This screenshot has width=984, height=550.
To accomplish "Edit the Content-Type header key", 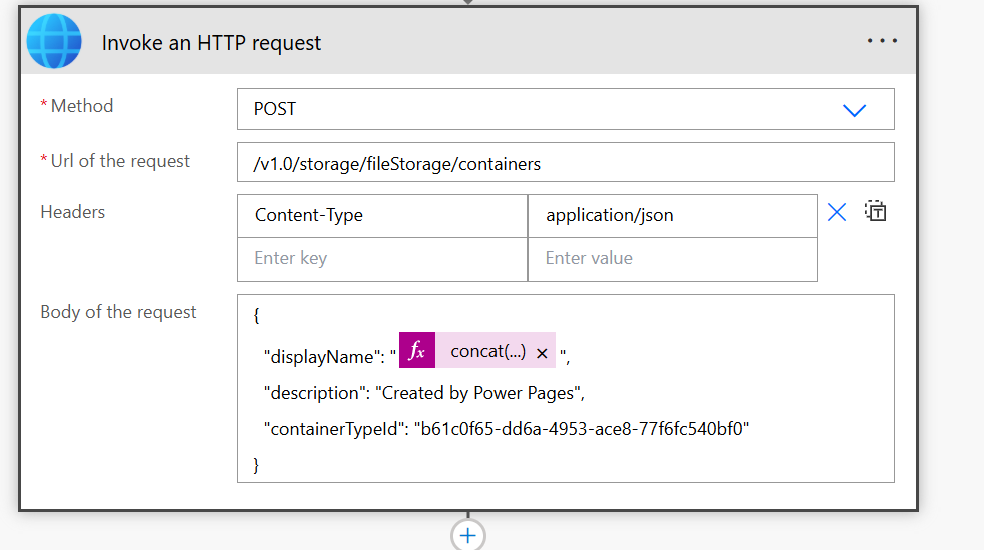I will (382, 215).
